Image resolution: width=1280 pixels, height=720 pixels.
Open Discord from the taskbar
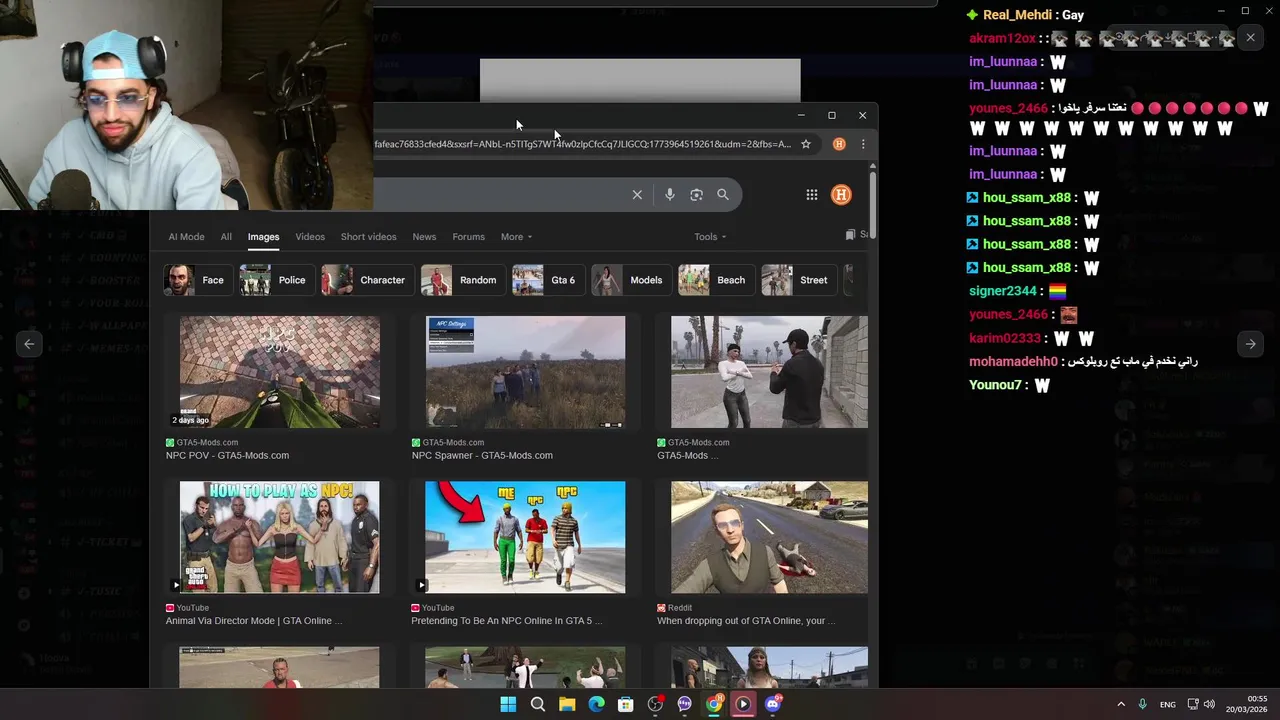tap(772, 704)
